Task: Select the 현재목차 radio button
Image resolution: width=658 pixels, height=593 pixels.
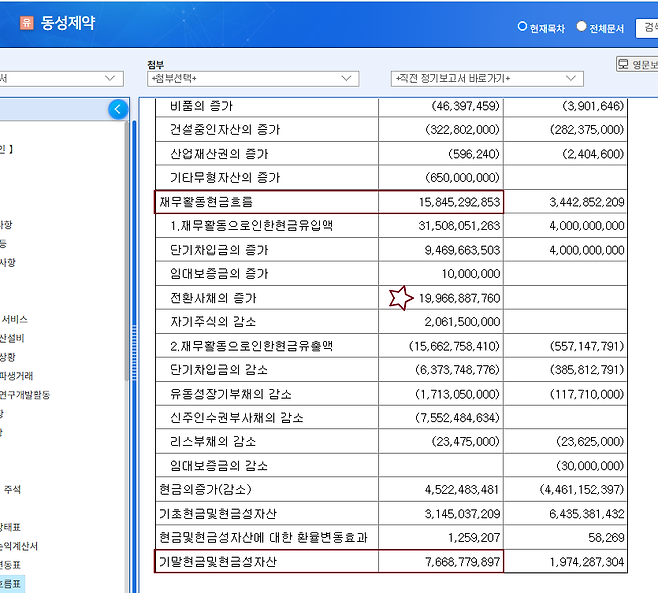Action: (x=522, y=27)
